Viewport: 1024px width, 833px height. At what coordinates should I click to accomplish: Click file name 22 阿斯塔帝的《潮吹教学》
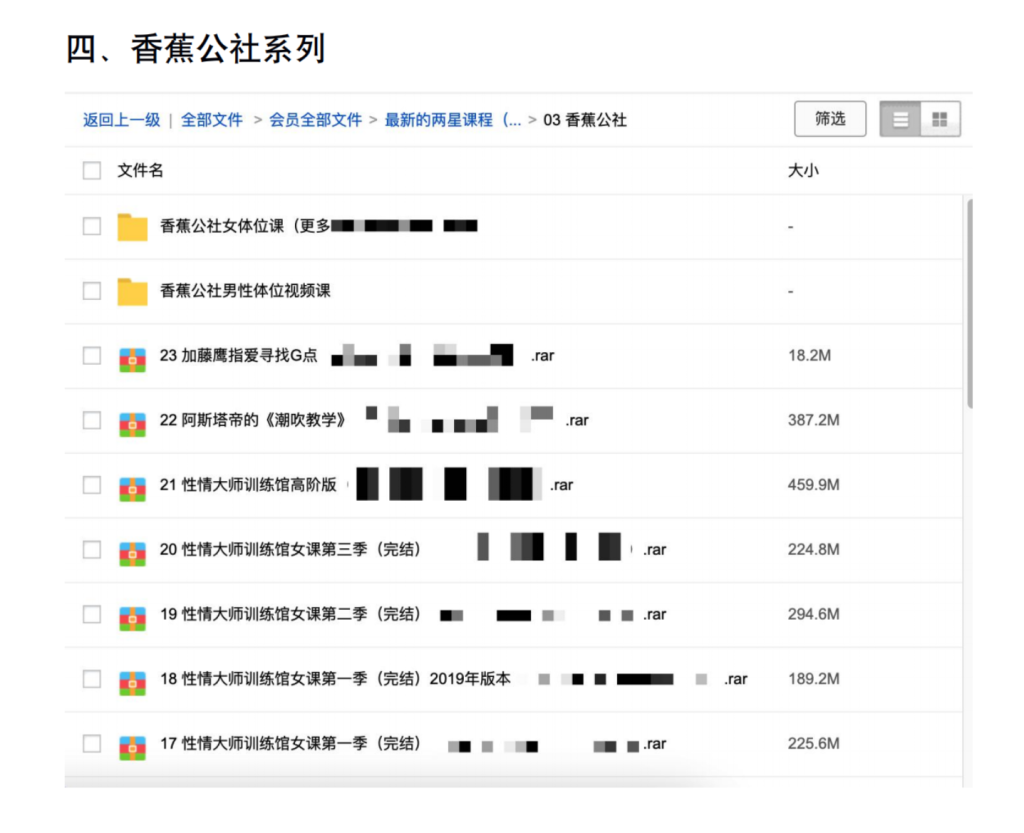click(x=374, y=420)
